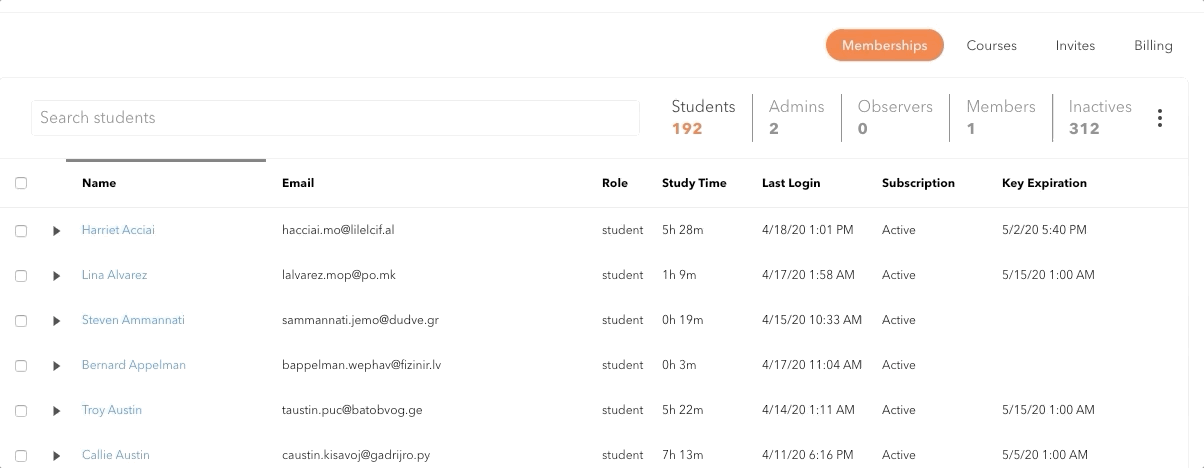Tick the checkbox beside Troy Austin
This screenshot has height=468, width=1204.
[x=21, y=411]
